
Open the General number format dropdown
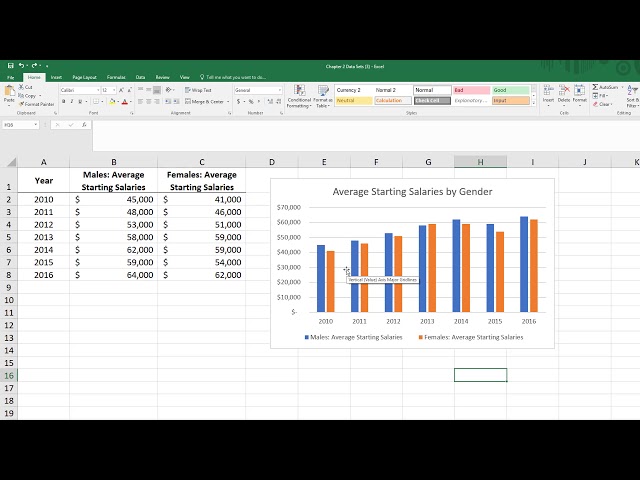[x=279, y=90]
